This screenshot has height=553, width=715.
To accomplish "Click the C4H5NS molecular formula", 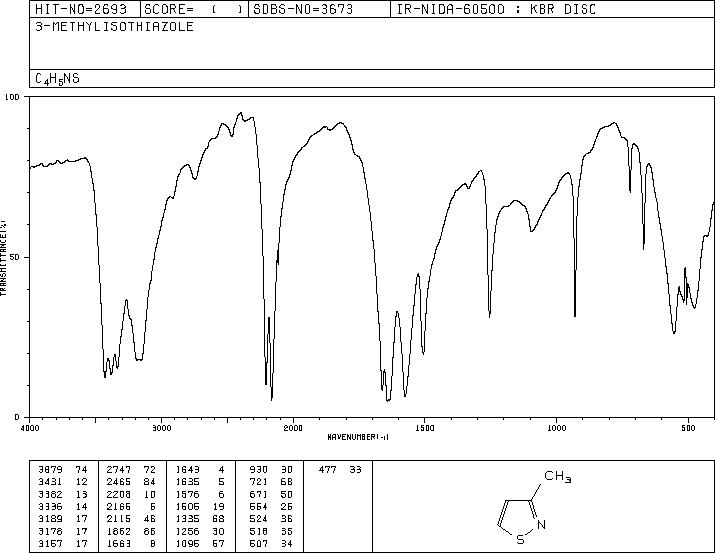I will coord(57,79).
